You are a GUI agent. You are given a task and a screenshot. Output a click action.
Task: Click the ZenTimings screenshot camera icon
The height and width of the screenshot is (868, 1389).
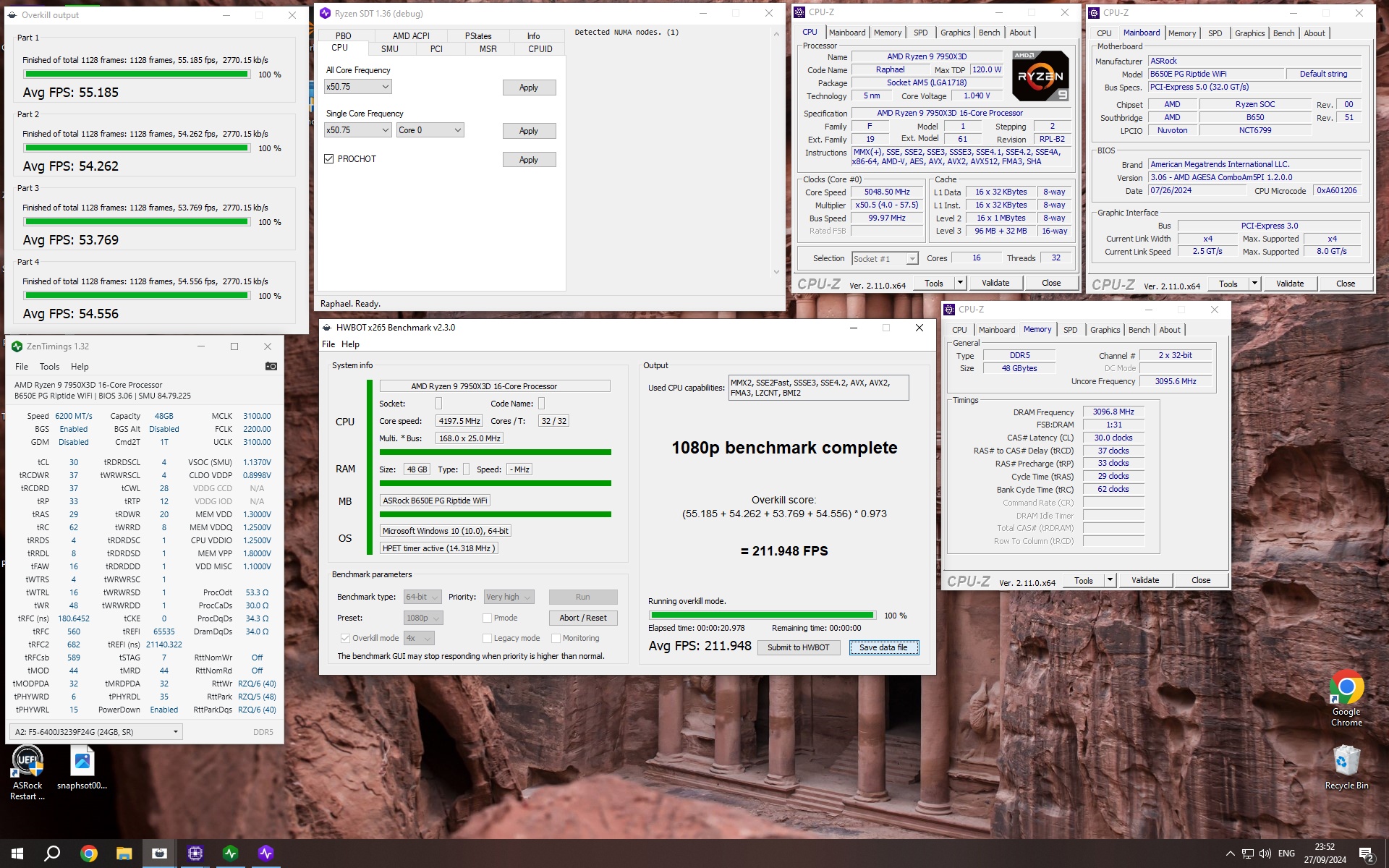271,367
